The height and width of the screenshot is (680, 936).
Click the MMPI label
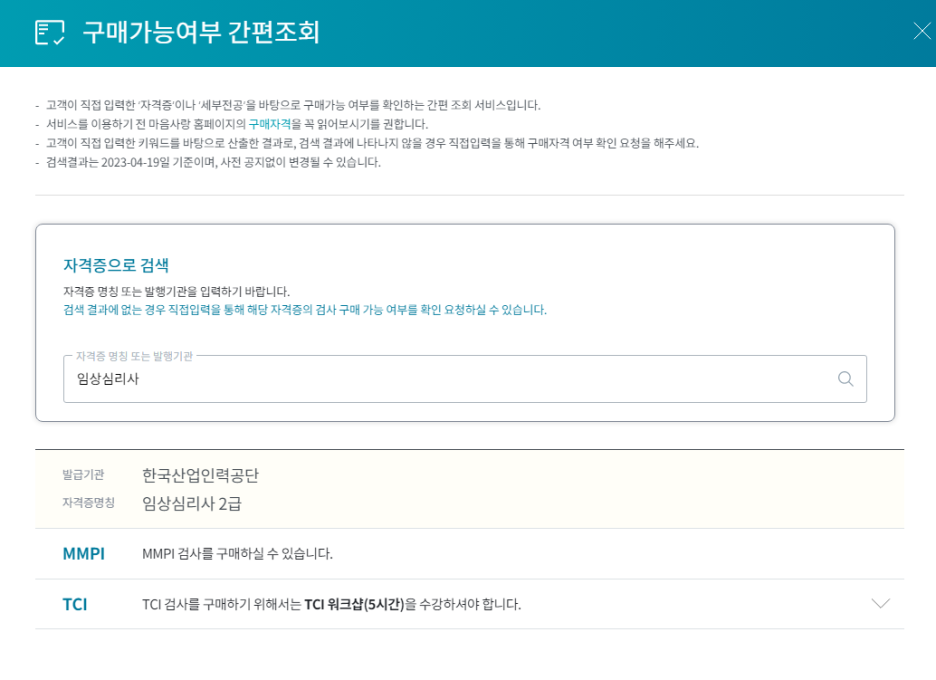84,553
